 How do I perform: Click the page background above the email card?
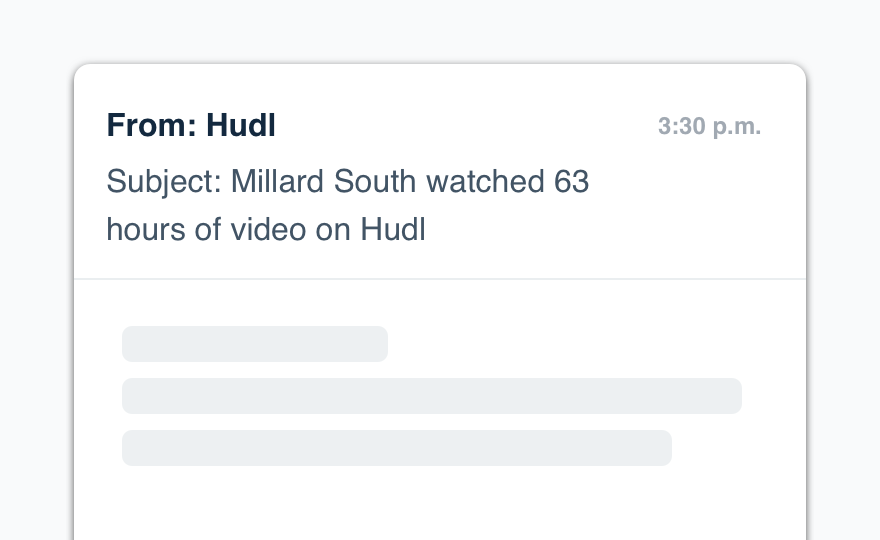[x=440, y=30]
